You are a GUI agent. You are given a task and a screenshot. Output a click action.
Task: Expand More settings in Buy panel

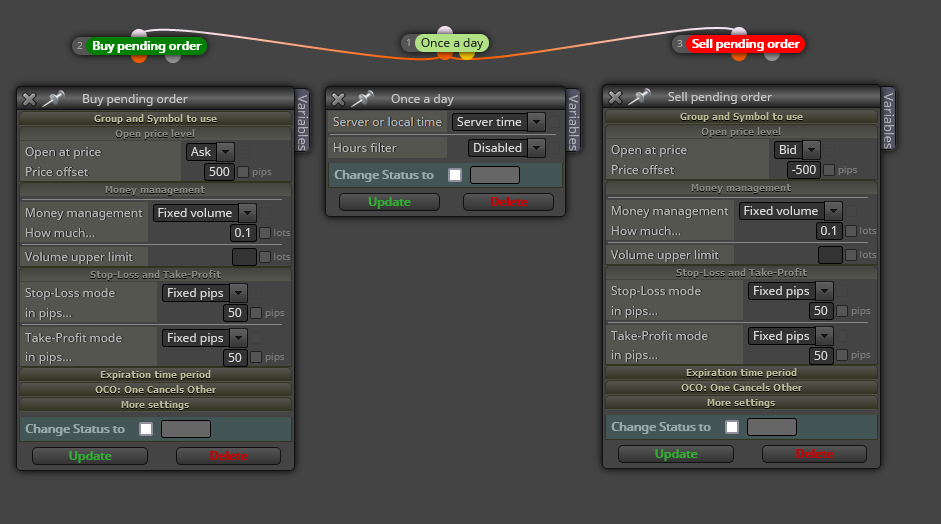click(x=155, y=405)
